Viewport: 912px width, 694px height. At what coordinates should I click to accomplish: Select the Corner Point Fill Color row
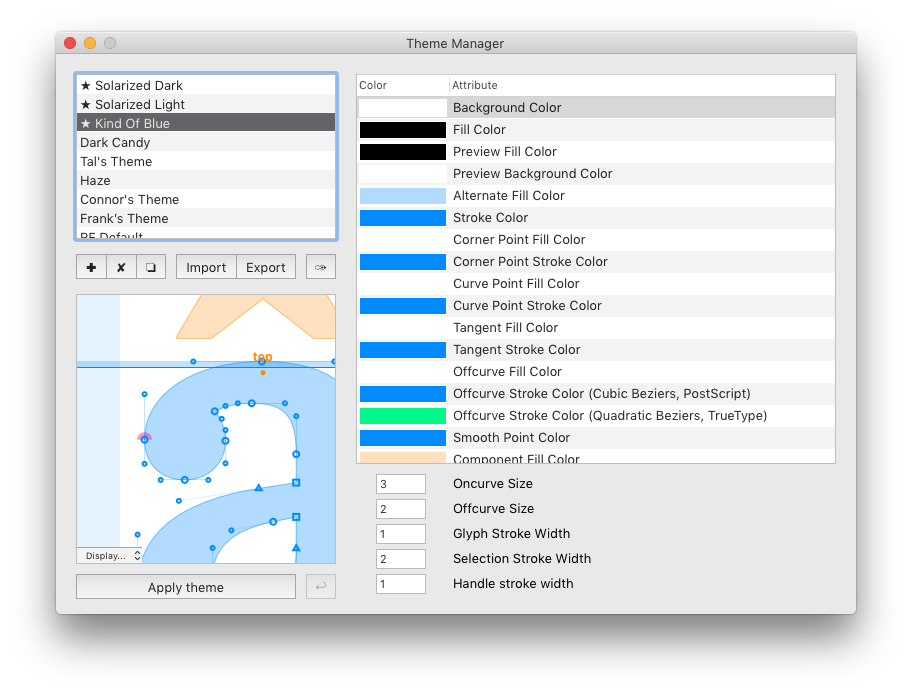point(596,240)
